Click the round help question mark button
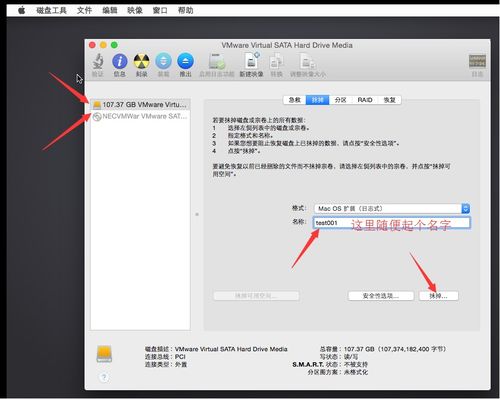The width and height of the screenshot is (500, 399). (104, 377)
